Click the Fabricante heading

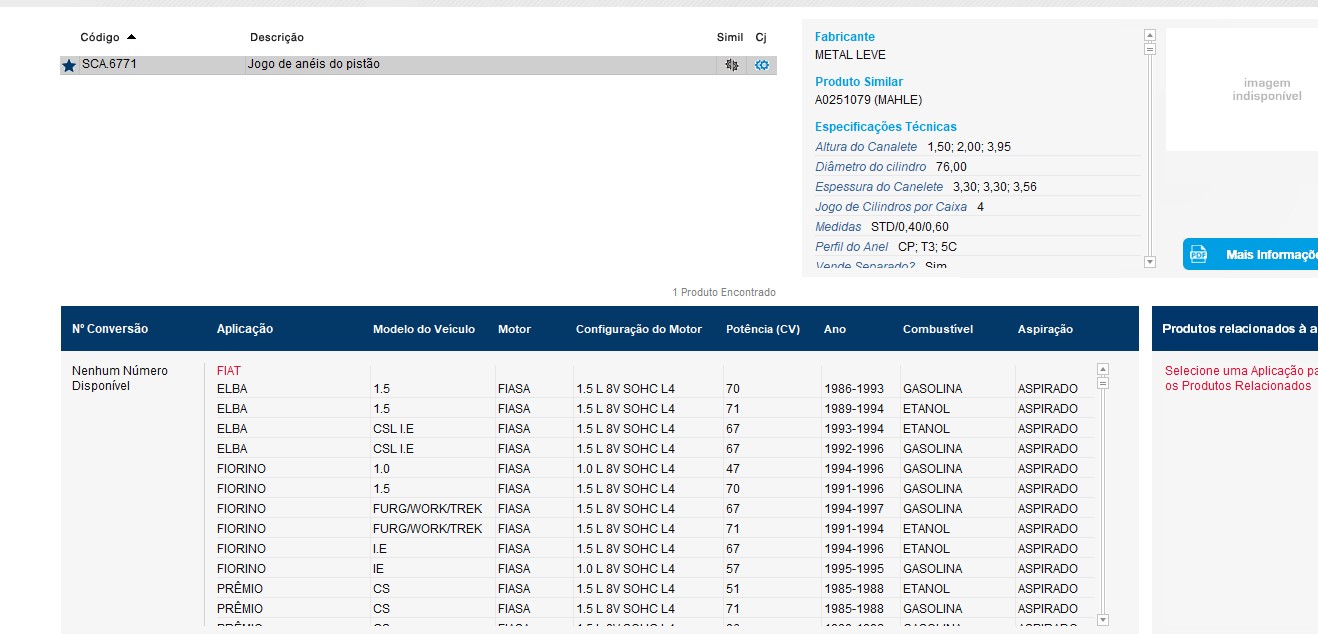coord(845,37)
